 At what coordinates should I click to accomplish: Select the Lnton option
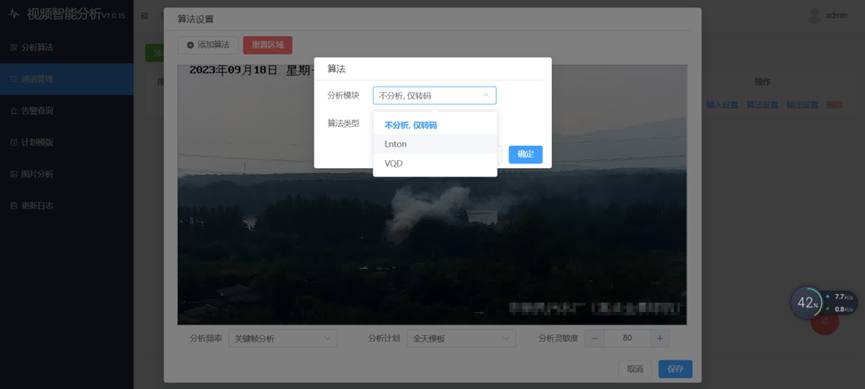tap(435, 144)
